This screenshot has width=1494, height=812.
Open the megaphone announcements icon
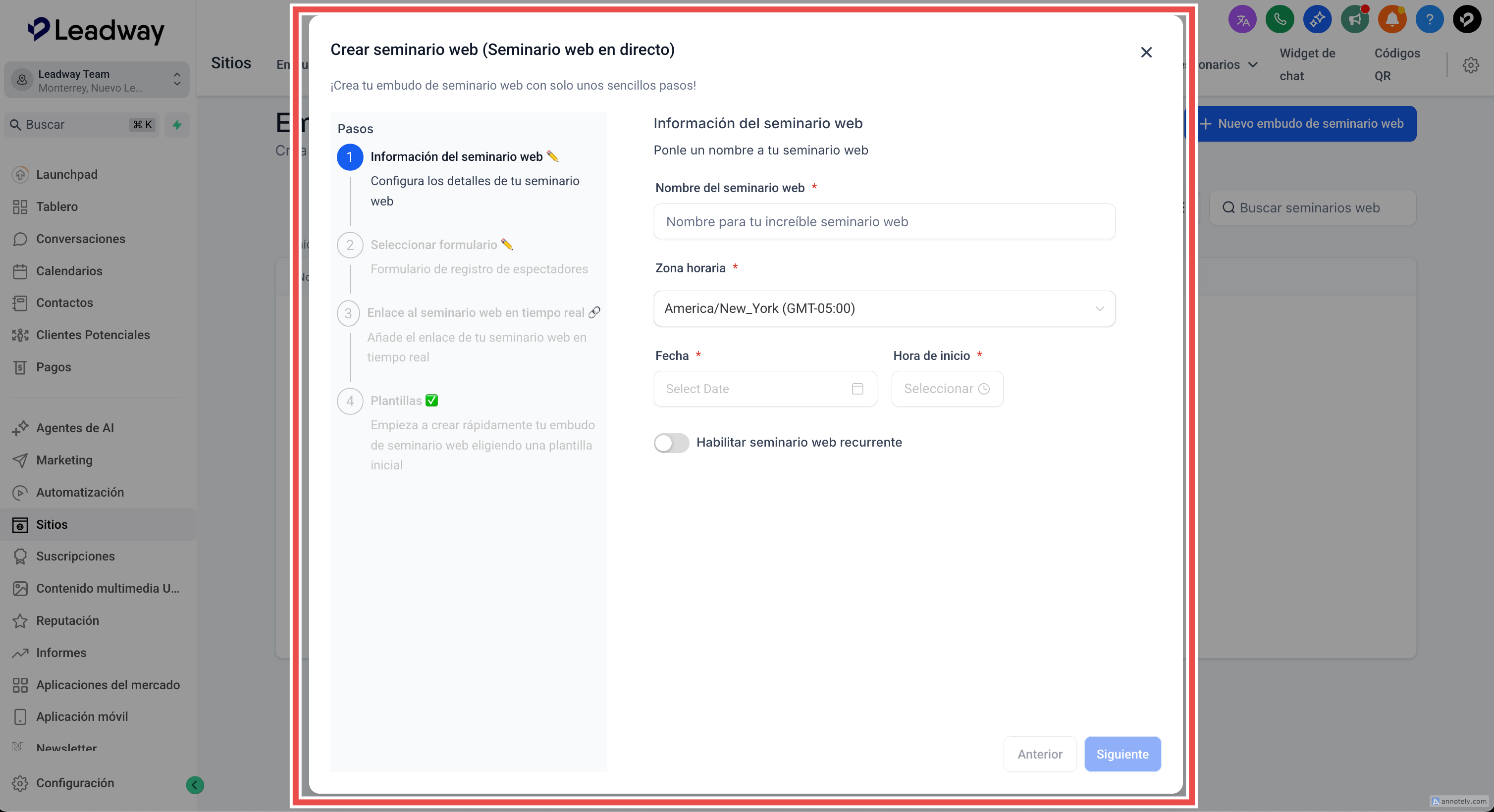click(x=1354, y=20)
